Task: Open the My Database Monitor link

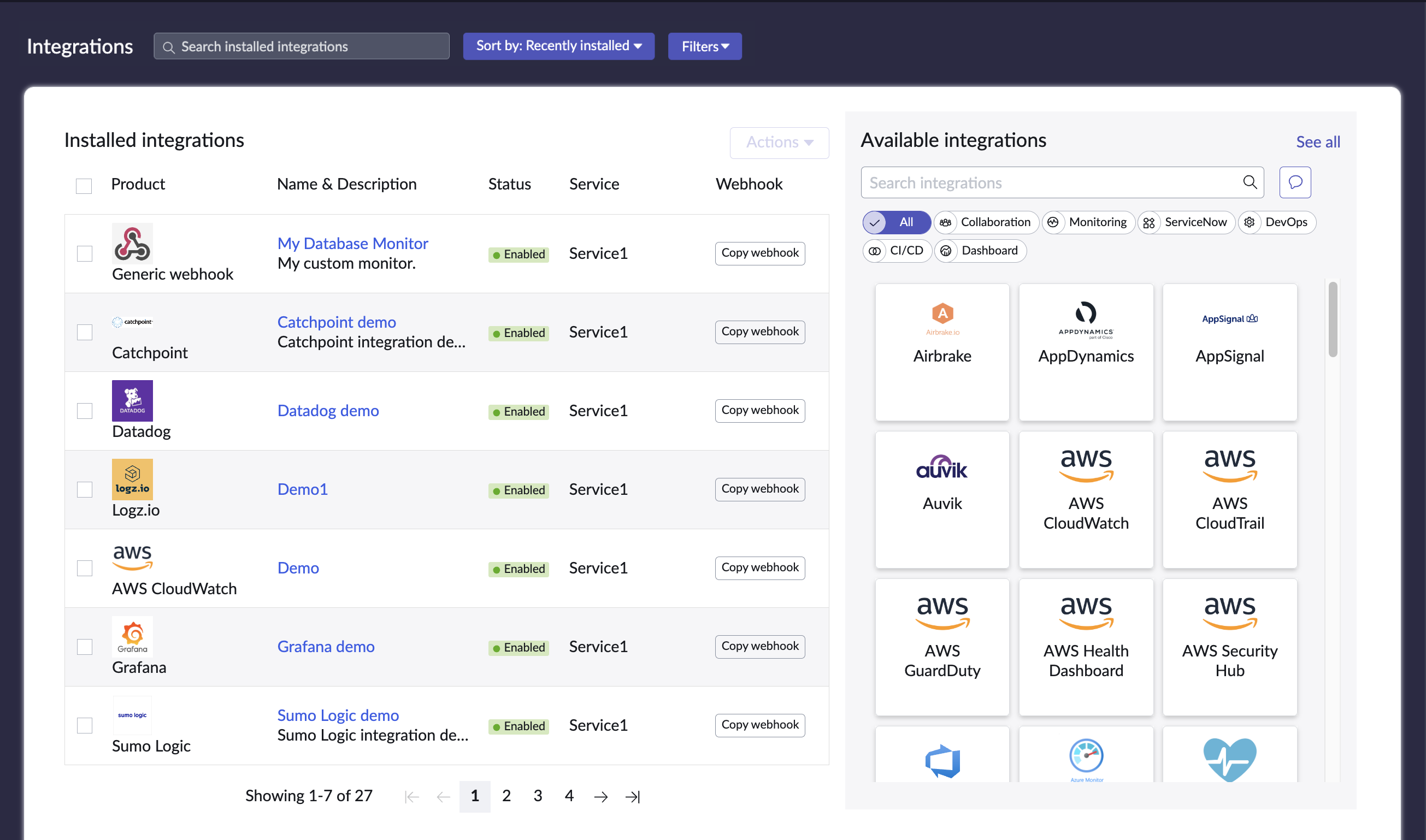Action: point(352,244)
